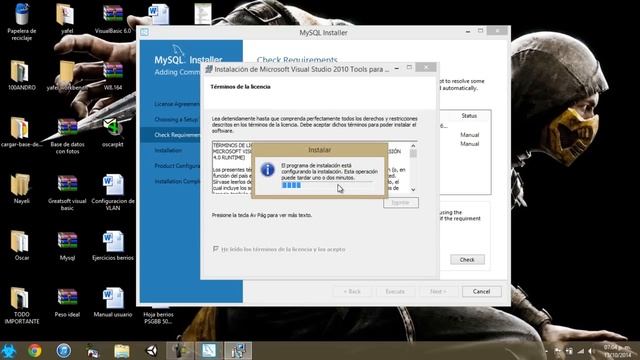Click the network signal icon in tray
This screenshot has height=360, width=640.
click(580, 351)
